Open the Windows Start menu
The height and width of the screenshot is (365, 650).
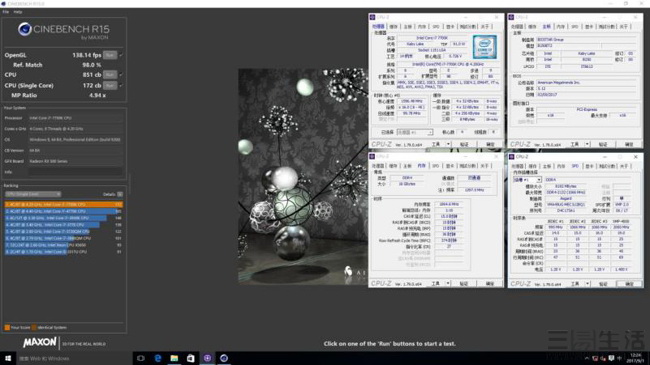[8, 358]
